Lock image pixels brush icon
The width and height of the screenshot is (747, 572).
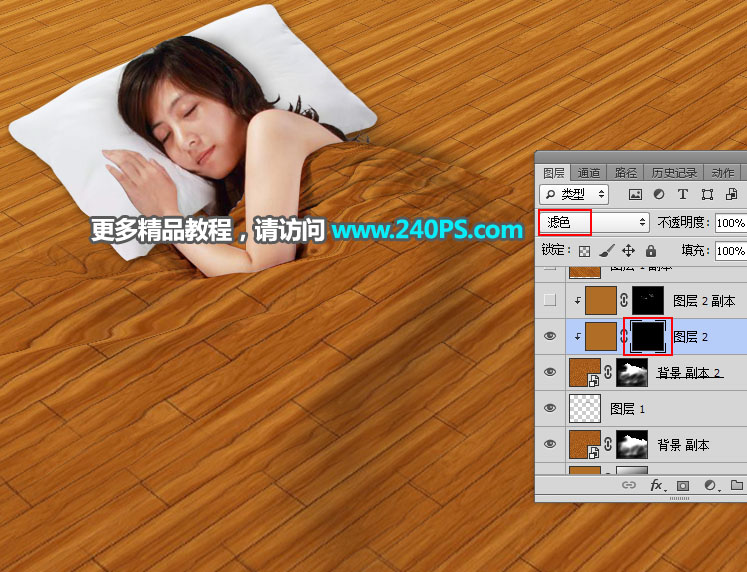606,251
